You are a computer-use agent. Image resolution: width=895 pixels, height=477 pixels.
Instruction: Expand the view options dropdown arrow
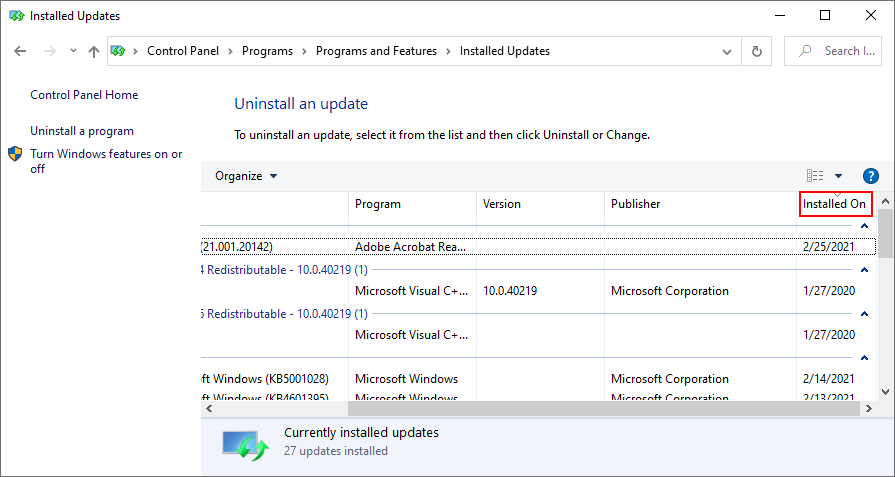[x=838, y=176]
